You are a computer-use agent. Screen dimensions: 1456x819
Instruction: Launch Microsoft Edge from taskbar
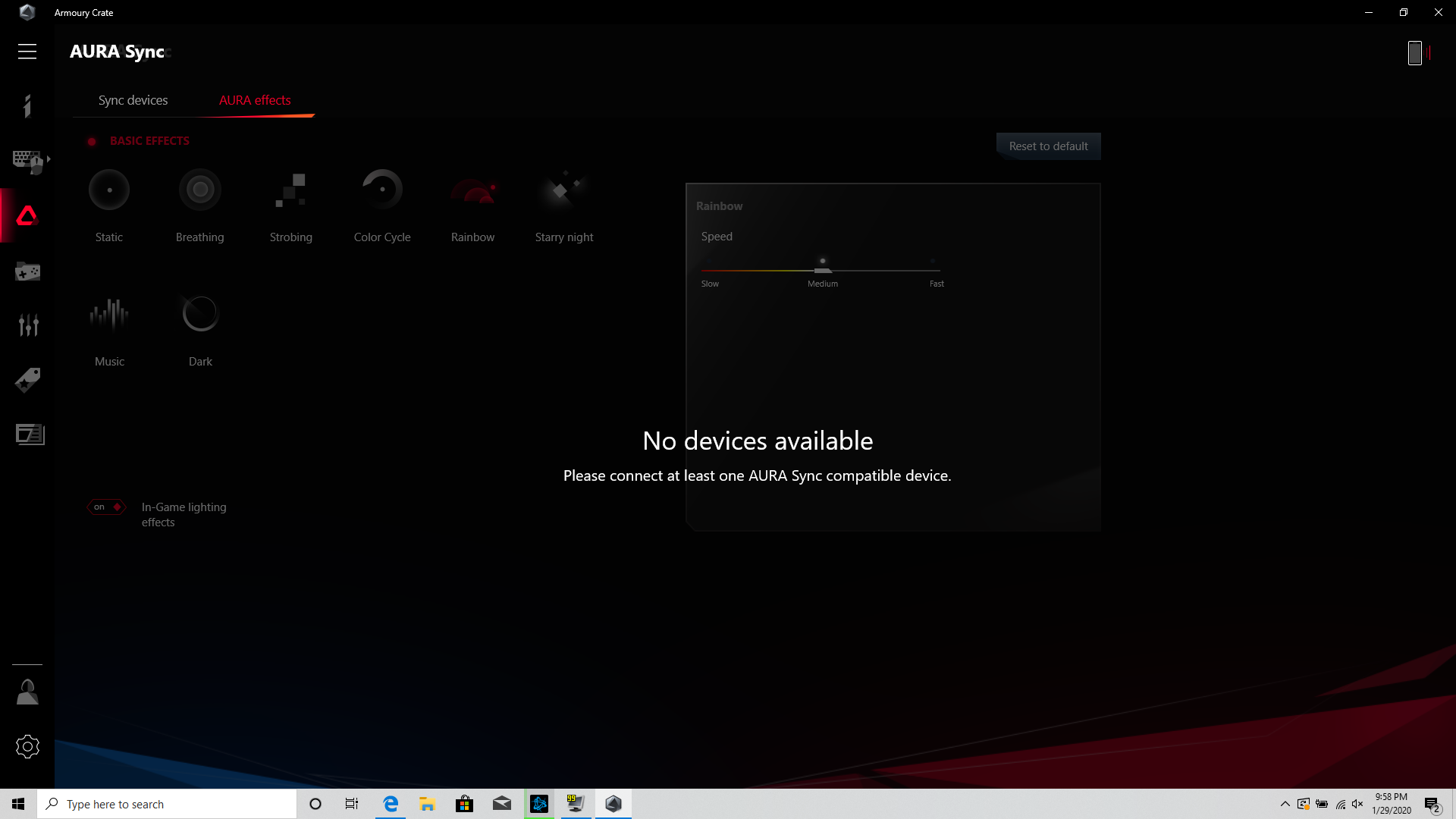[391, 804]
